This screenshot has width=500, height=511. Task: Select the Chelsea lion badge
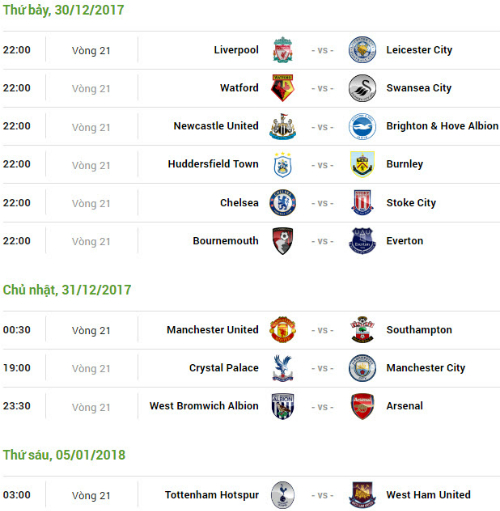[283, 203]
